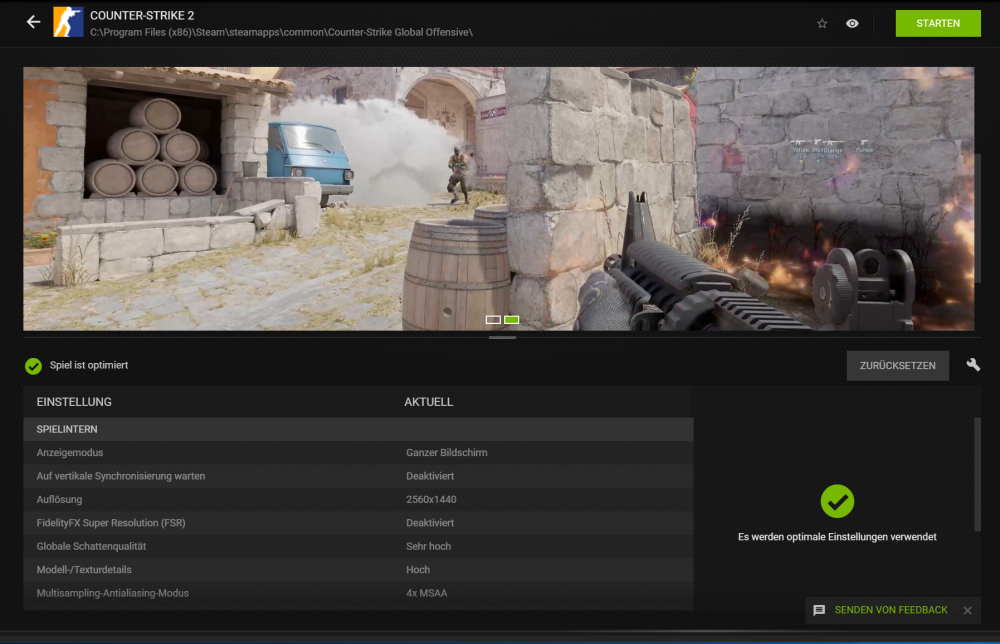1000x644 pixels.
Task: Click the green check beside 'Spiel ist optimiert'
Action: pos(33,366)
